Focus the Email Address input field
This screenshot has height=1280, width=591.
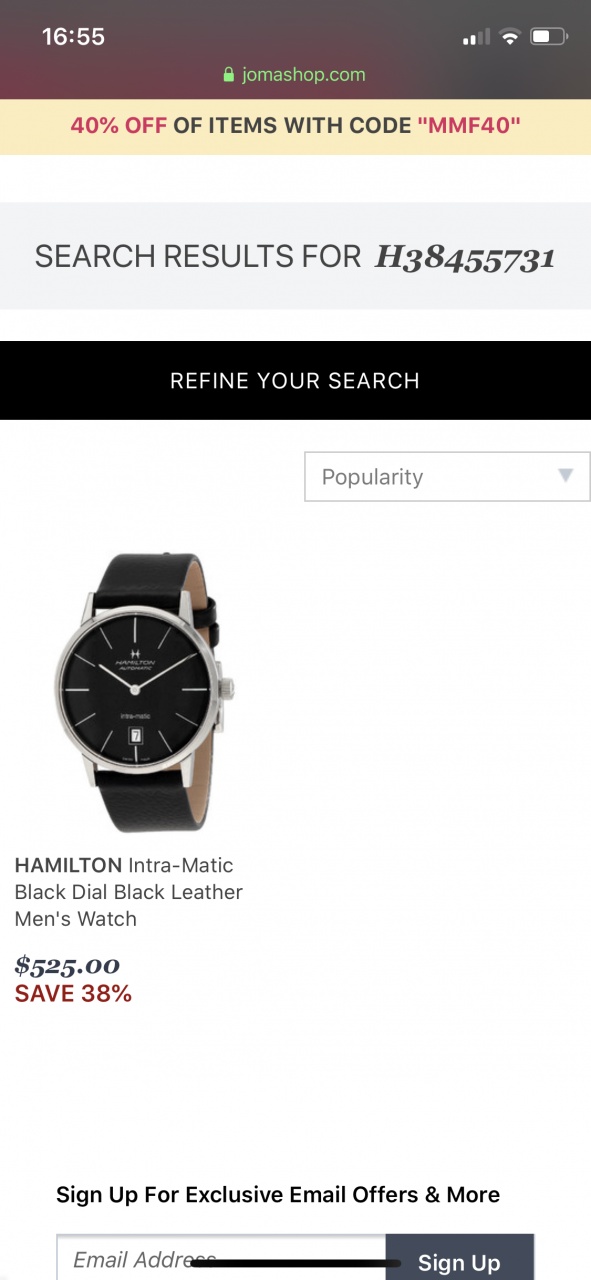click(x=221, y=1257)
